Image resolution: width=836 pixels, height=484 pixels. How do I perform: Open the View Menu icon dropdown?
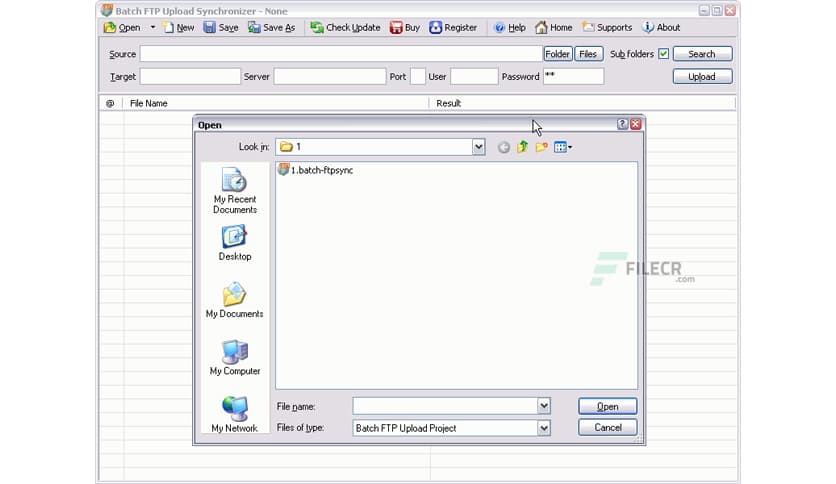562,147
